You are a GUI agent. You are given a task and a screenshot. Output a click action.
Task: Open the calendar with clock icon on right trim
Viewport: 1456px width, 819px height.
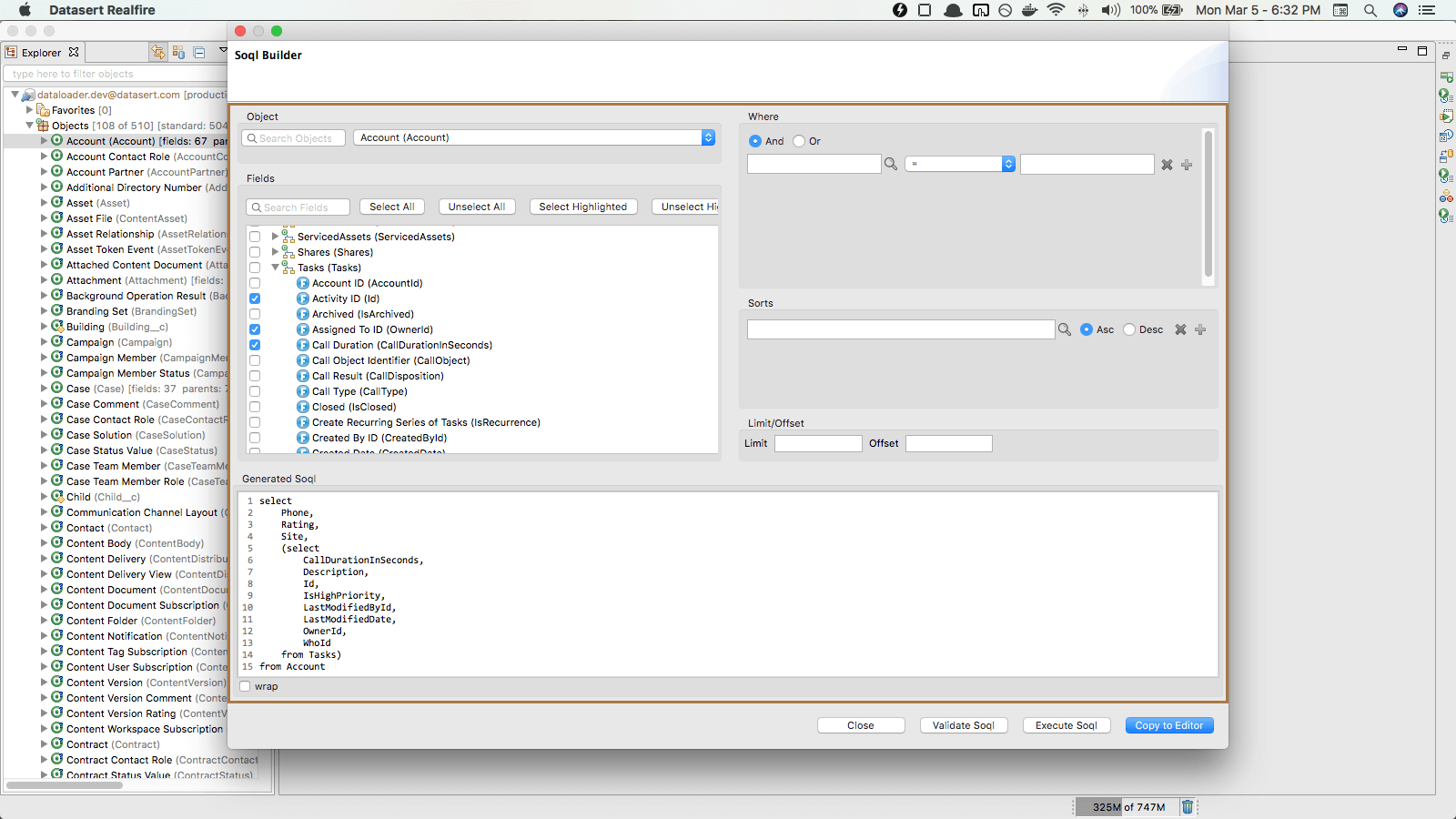point(1446,136)
